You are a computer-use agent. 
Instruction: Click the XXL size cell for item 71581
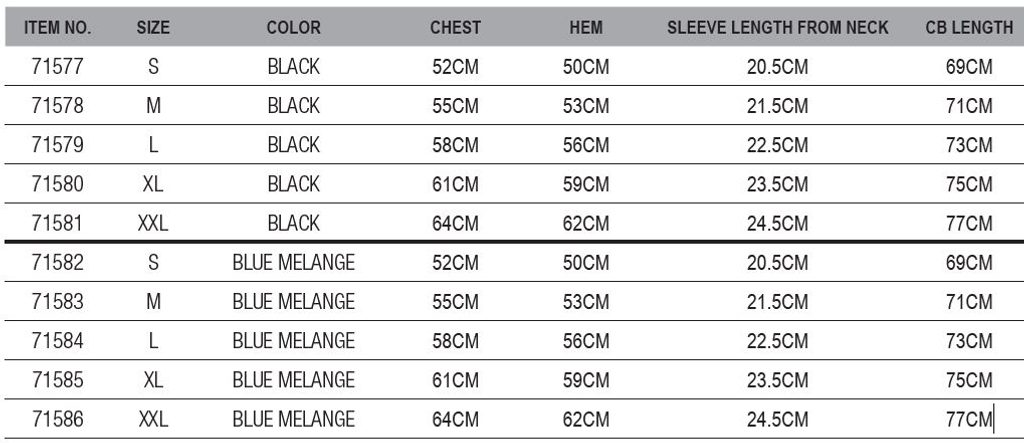(x=153, y=223)
